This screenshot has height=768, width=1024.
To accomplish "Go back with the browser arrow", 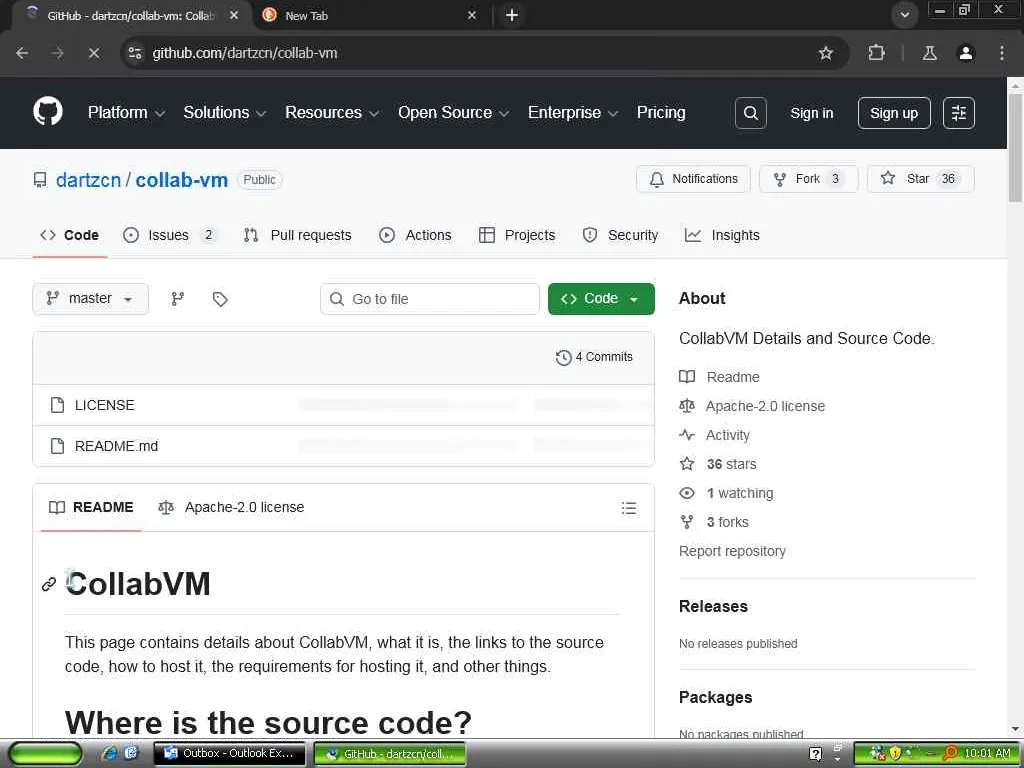I will (x=22, y=53).
